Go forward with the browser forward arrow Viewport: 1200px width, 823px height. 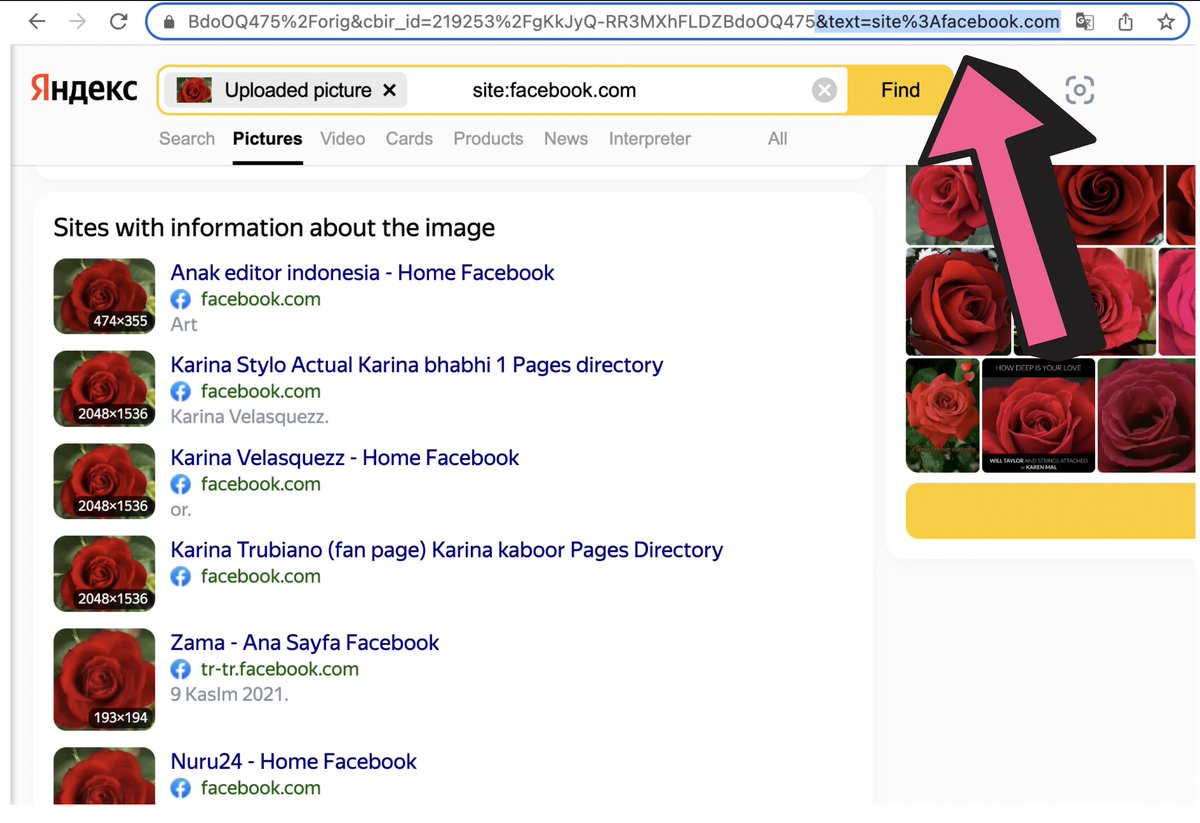[x=78, y=21]
